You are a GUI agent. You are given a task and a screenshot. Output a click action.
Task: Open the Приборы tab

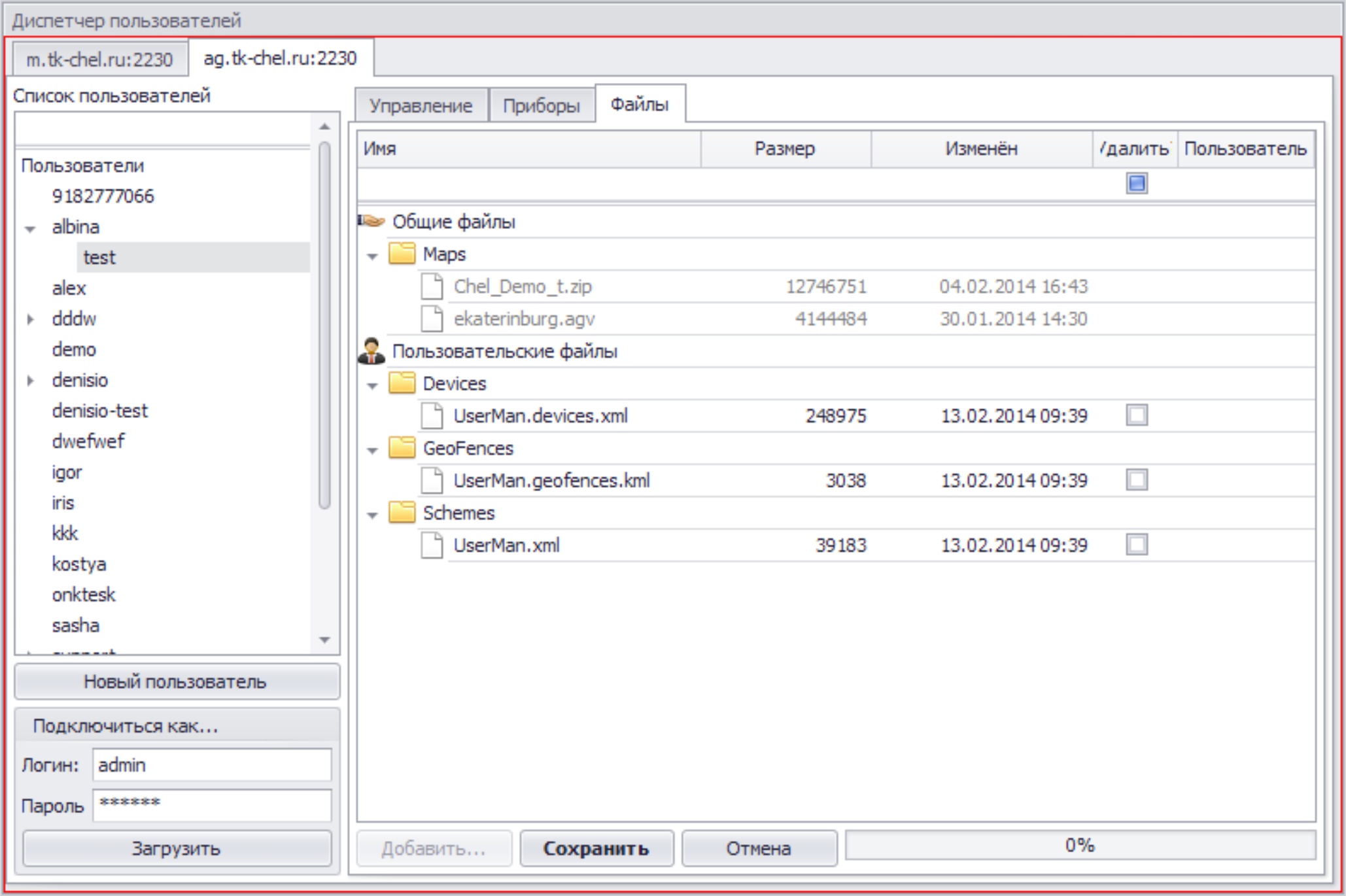coord(542,105)
